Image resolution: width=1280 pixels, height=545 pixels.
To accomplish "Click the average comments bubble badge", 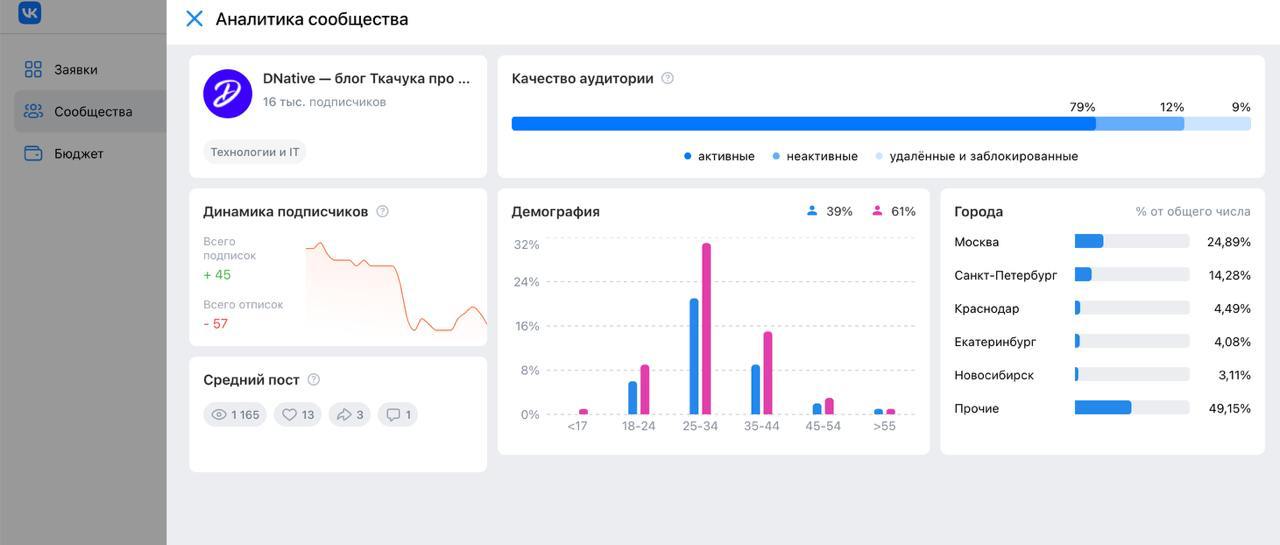I will pos(398,415).
